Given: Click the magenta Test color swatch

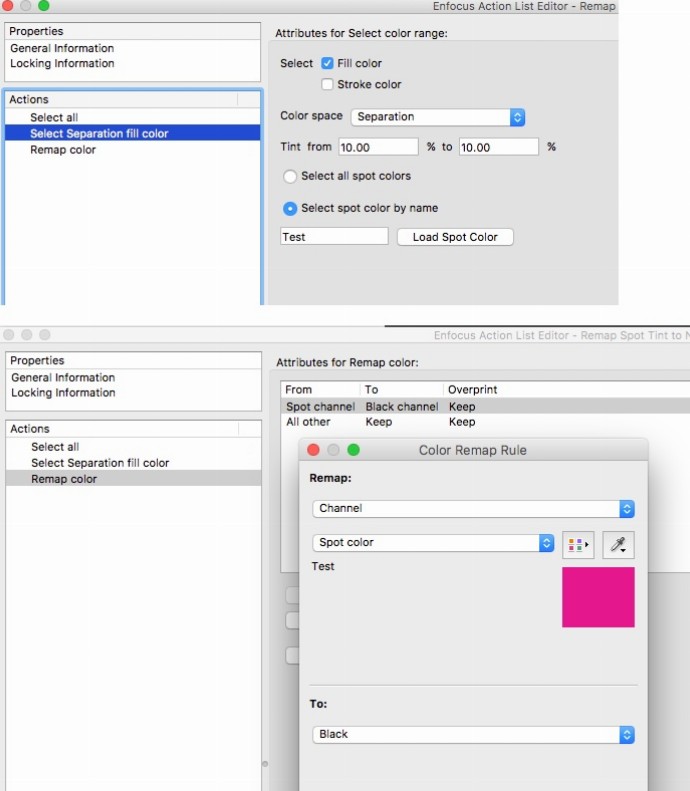Looking at the screenshot, I should pyautogui.click(x=598, y=597).
